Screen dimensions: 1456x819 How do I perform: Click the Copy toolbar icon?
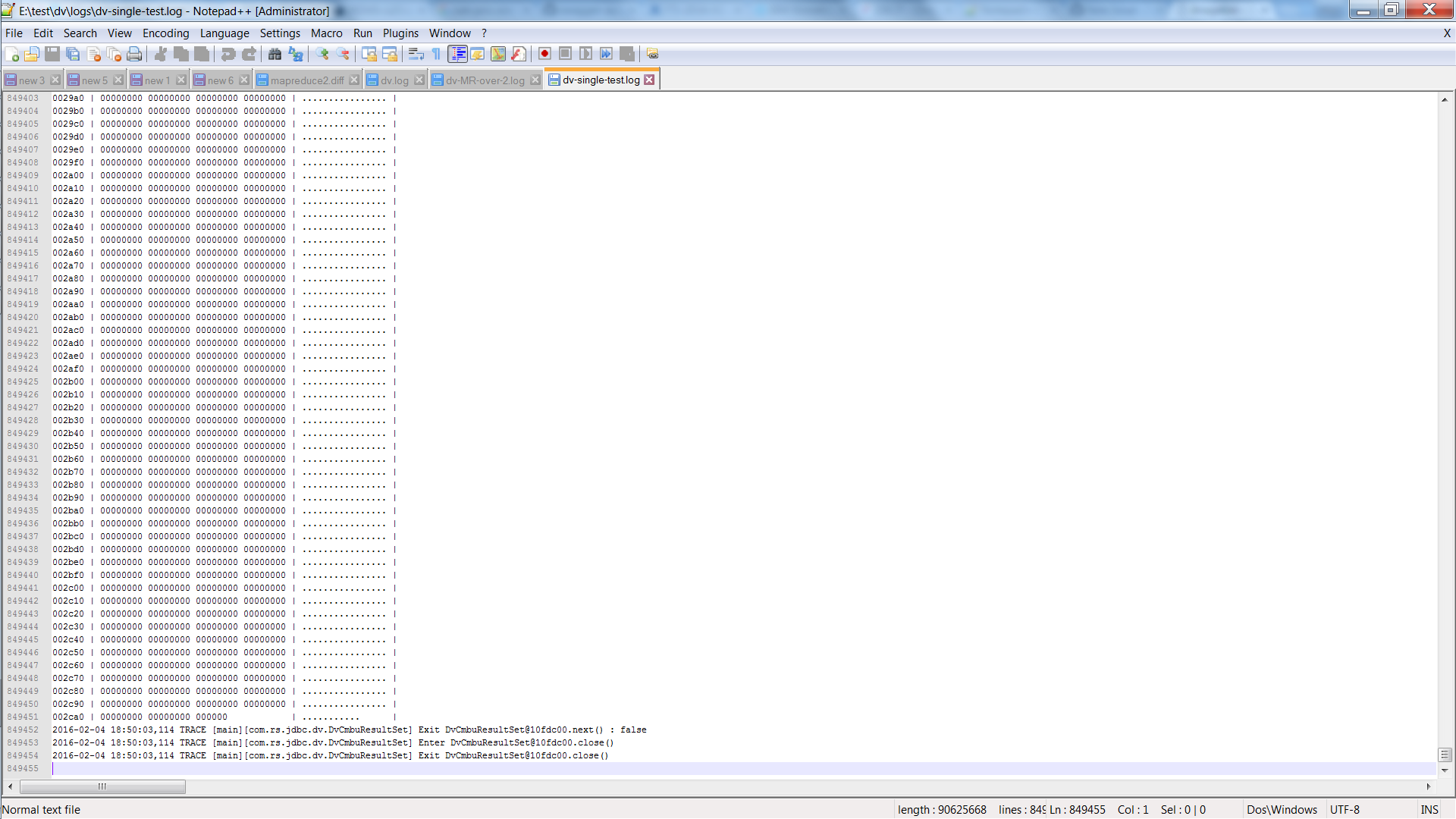[181, 54]
